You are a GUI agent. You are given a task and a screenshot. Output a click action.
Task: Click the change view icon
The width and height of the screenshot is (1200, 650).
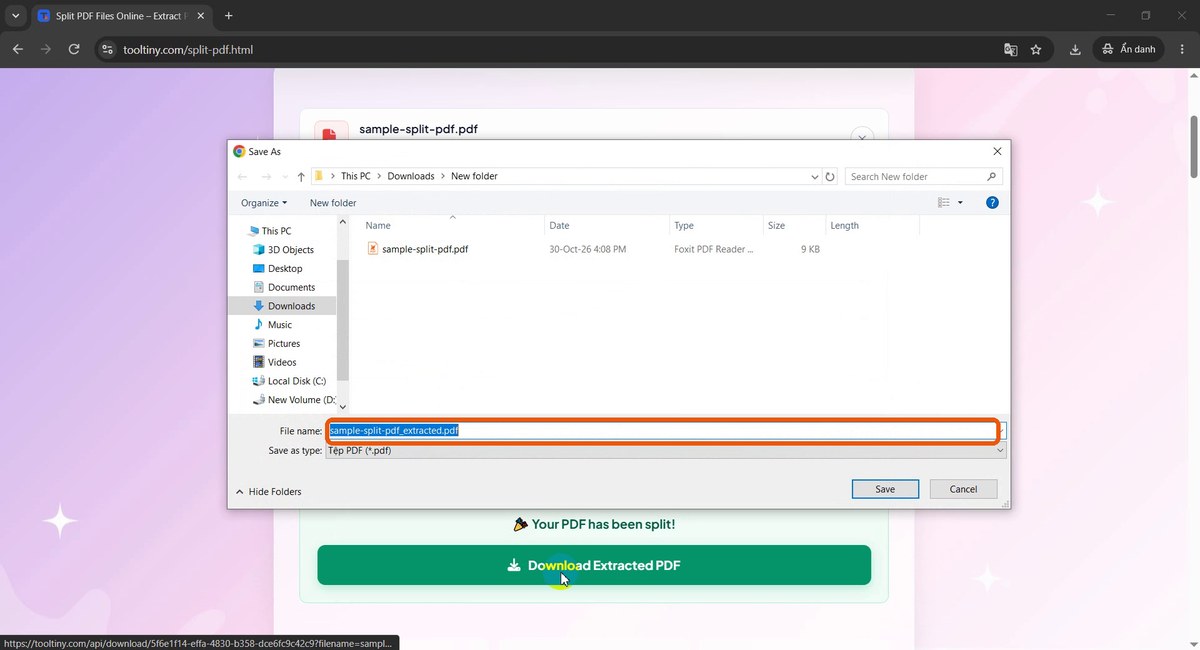(943, 203)
